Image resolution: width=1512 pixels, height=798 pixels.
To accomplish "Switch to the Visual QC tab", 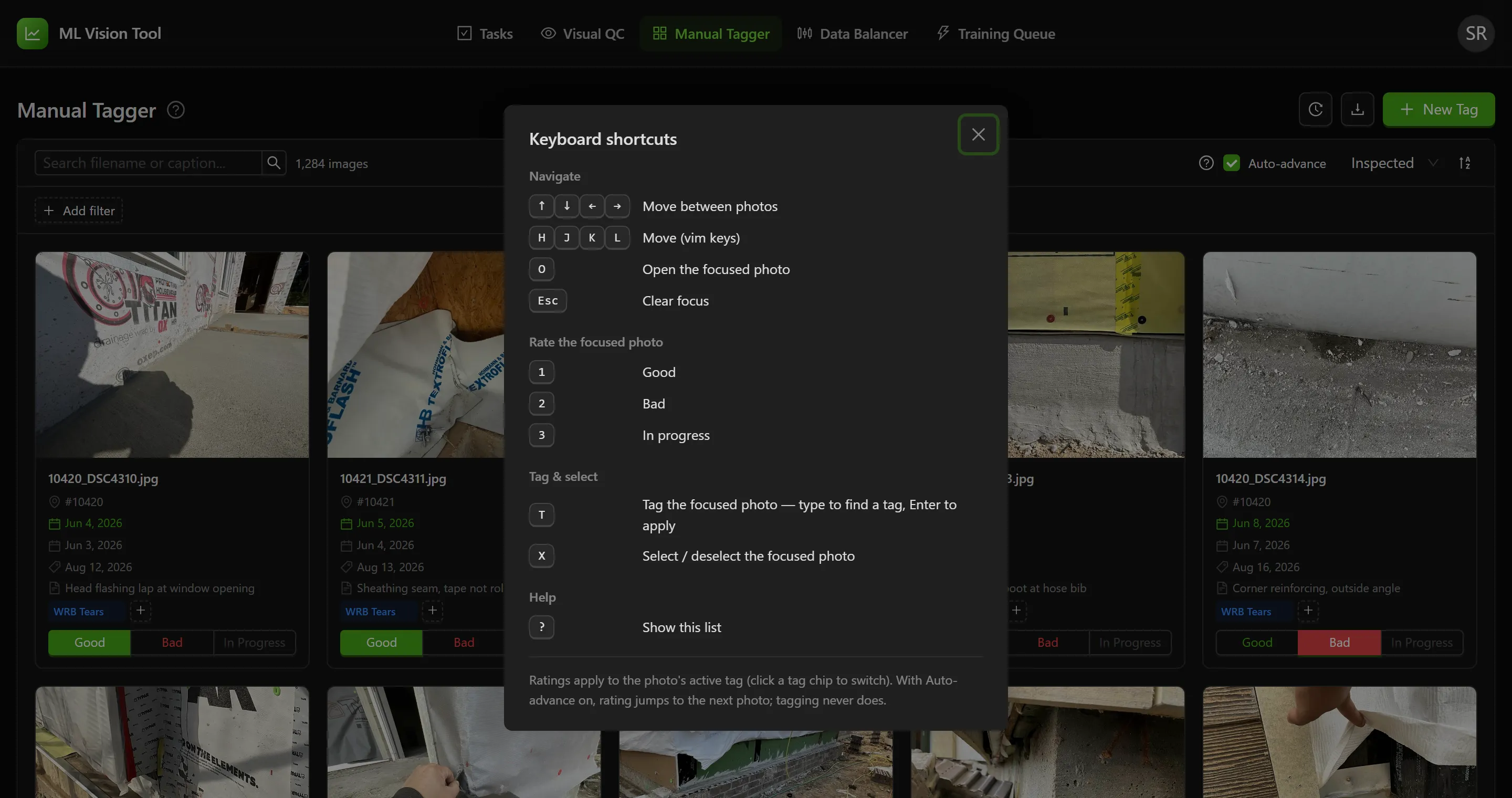I will pos(582,34).
